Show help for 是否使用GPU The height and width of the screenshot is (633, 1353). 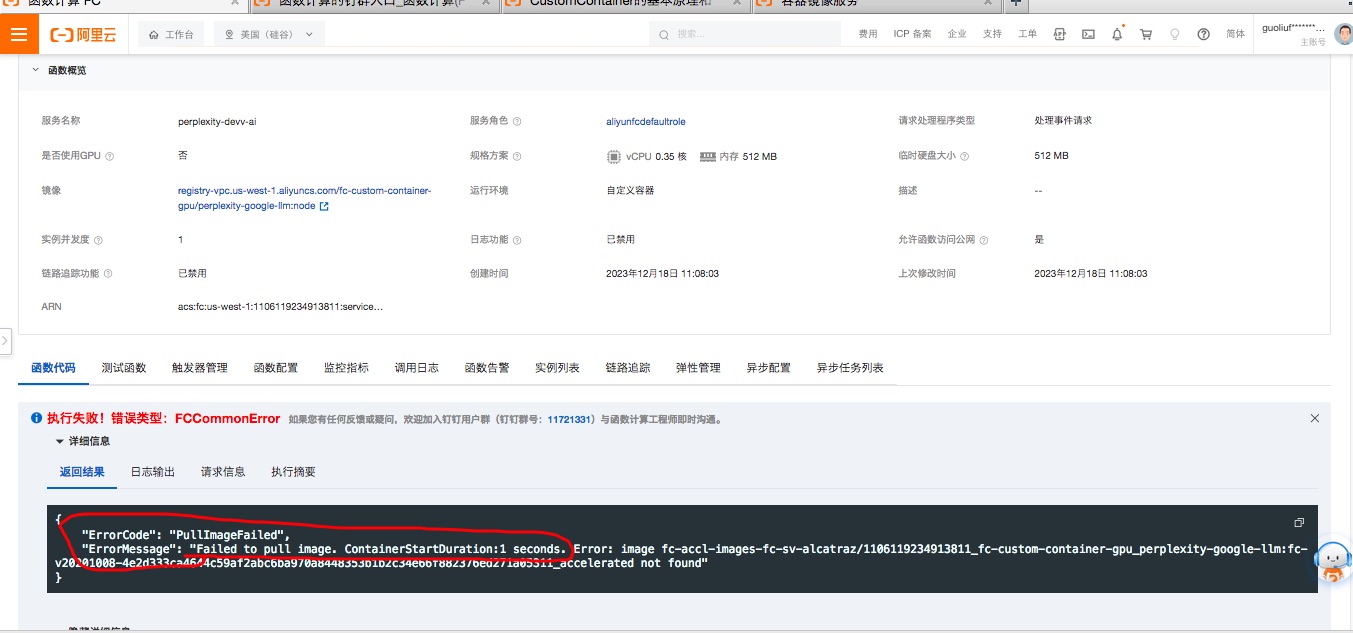pos(110,156)
